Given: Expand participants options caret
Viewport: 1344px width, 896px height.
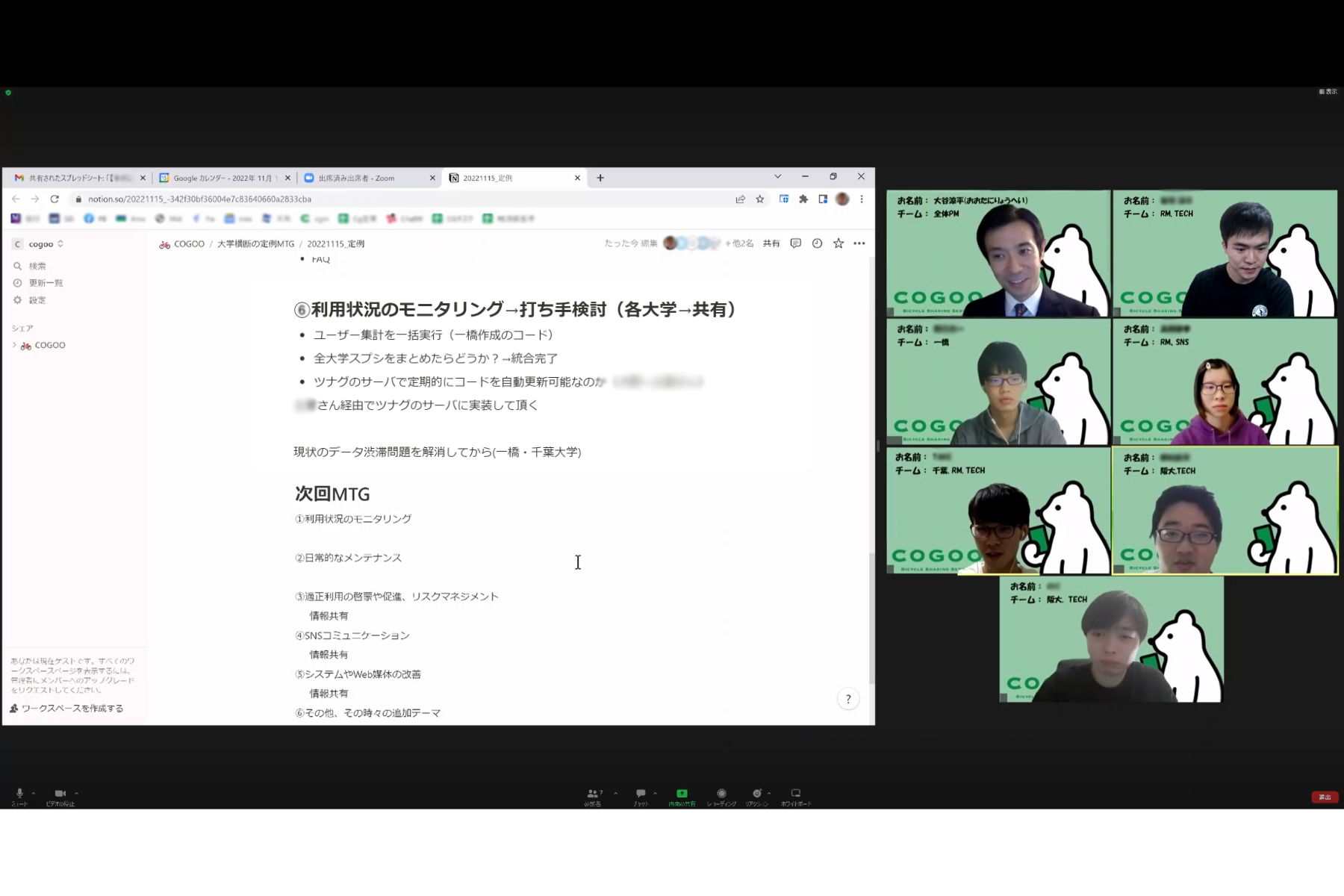Looking at the screenshot, I should (x=615, y=793).
